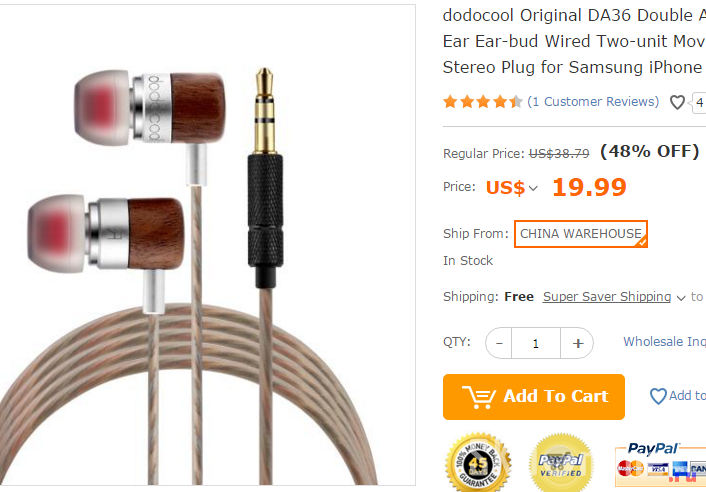The height and width of the screenshot is (492, 706).
Task: Click the PayPal payment cards logo
Action: (x=661, y=464)
